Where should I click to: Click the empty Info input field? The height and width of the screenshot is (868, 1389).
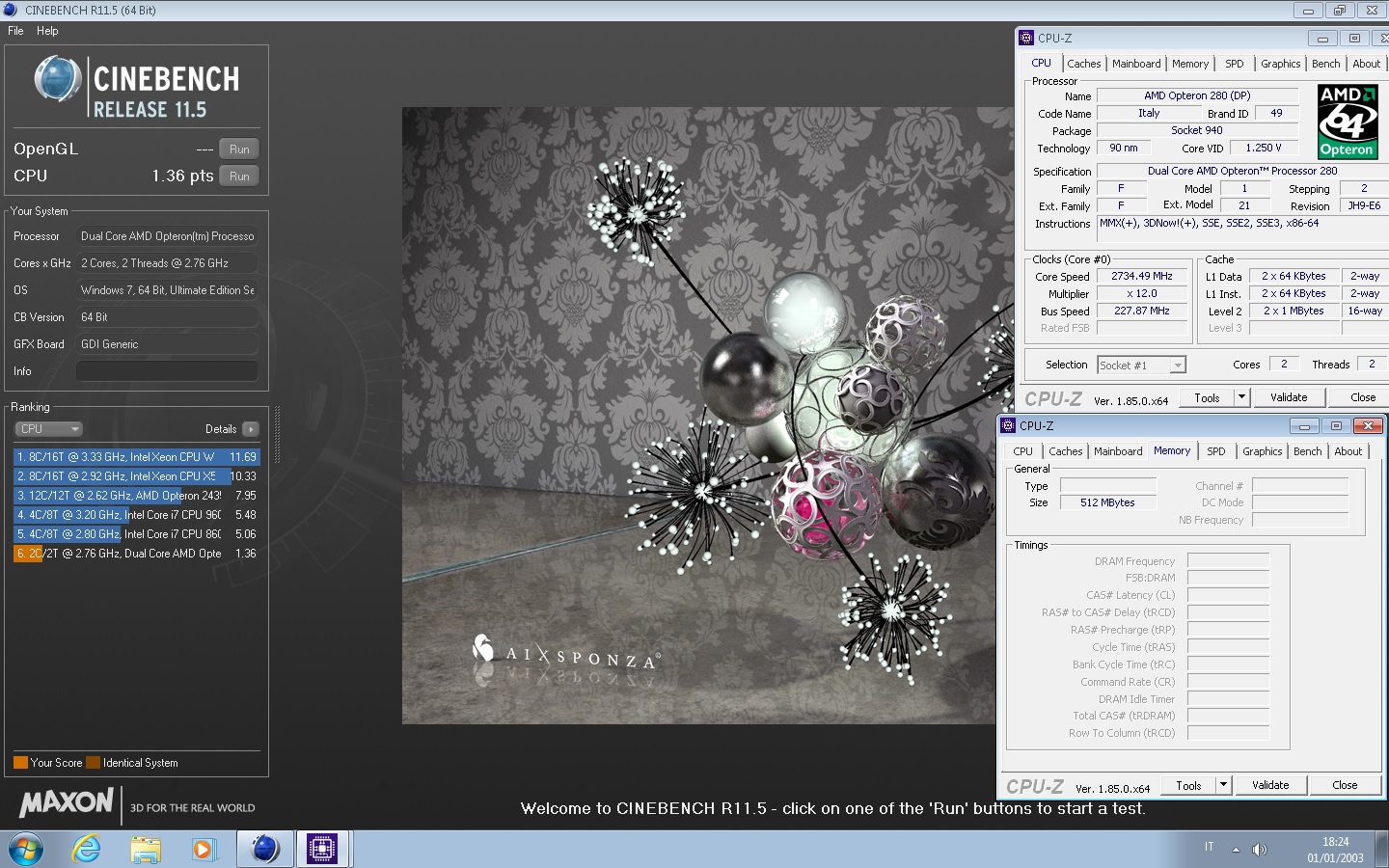(x=167, y=371)
